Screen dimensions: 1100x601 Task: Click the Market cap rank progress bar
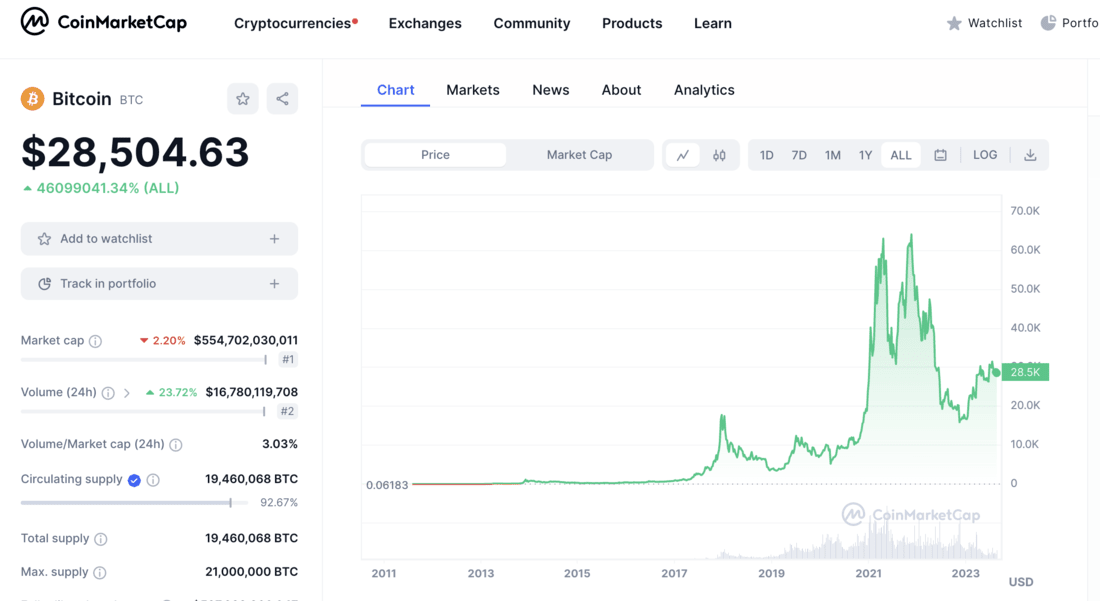pos(144,360)
